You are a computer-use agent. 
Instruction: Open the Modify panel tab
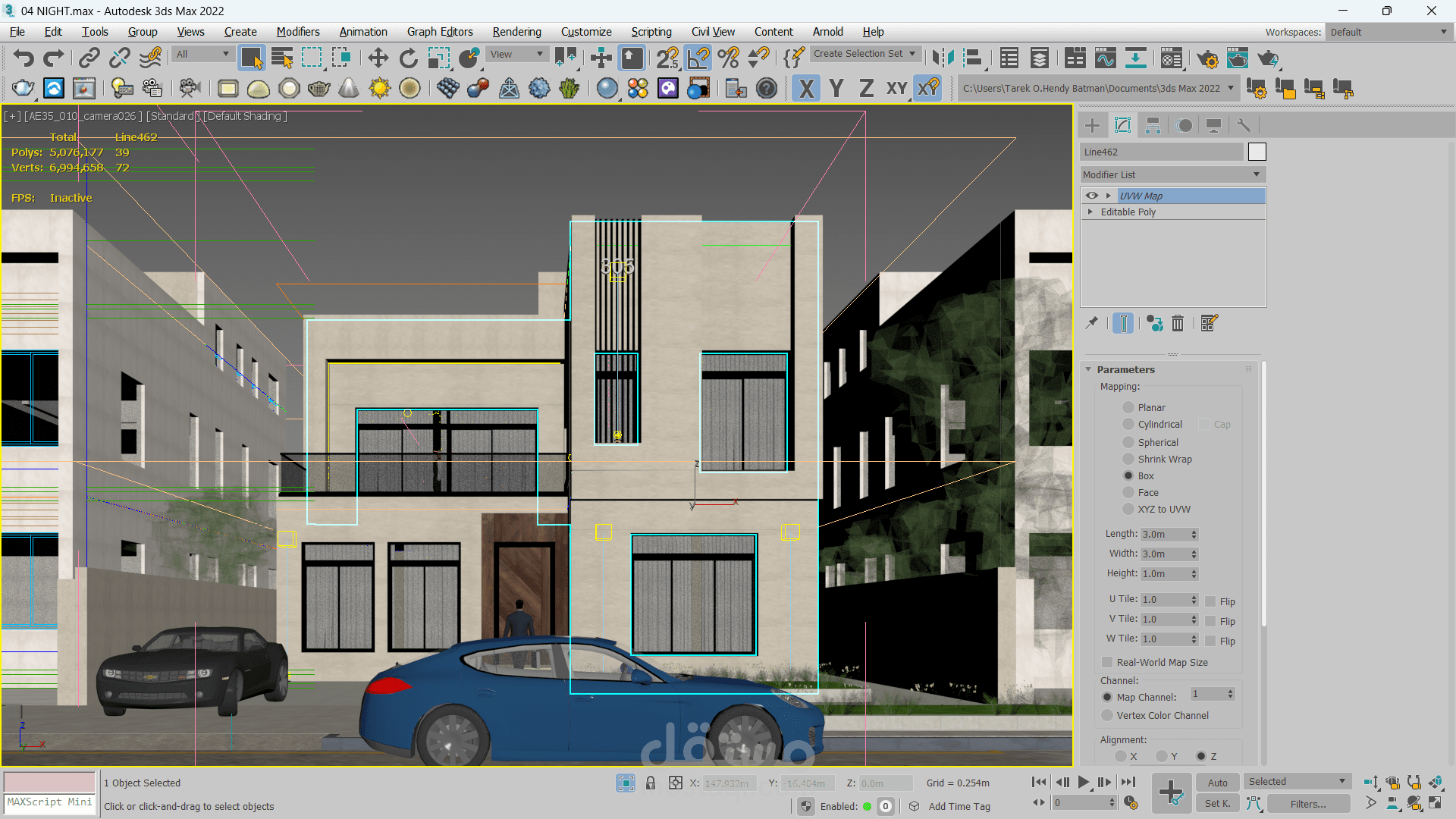pos(1122,125)
